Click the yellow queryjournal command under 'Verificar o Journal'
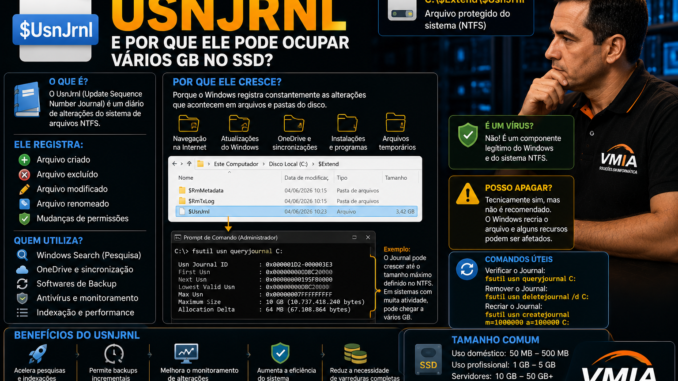Screen dimensions: 678x381 [x=530, y=279]
